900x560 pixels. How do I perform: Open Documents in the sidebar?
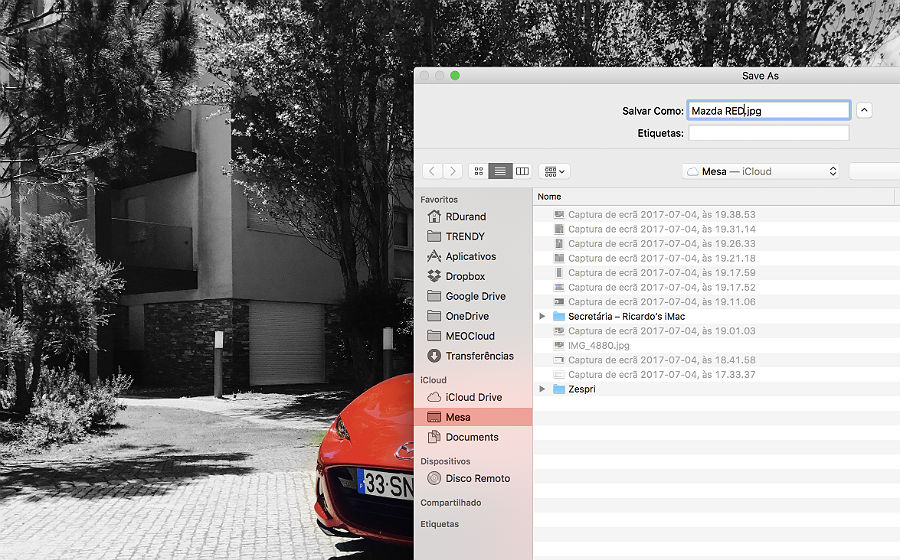point(473,437)
